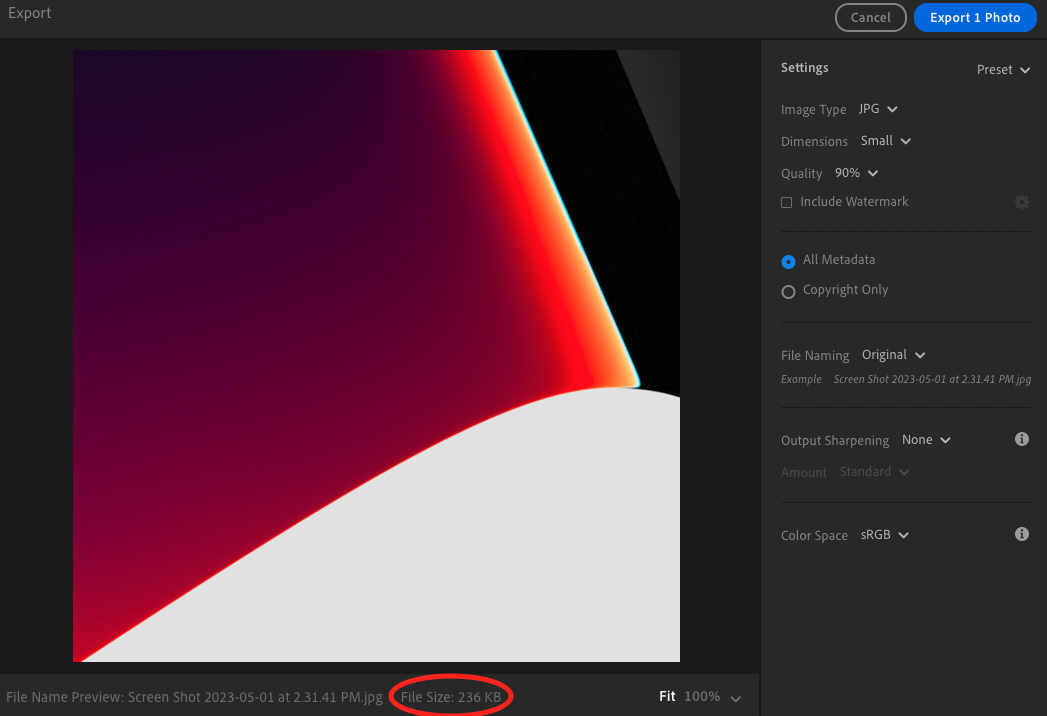Image resolution: width=1047 pixels, height=716 pixels.
Task: Click the Export dialog title
Action: pyautogui.click(x=29, y=13)
